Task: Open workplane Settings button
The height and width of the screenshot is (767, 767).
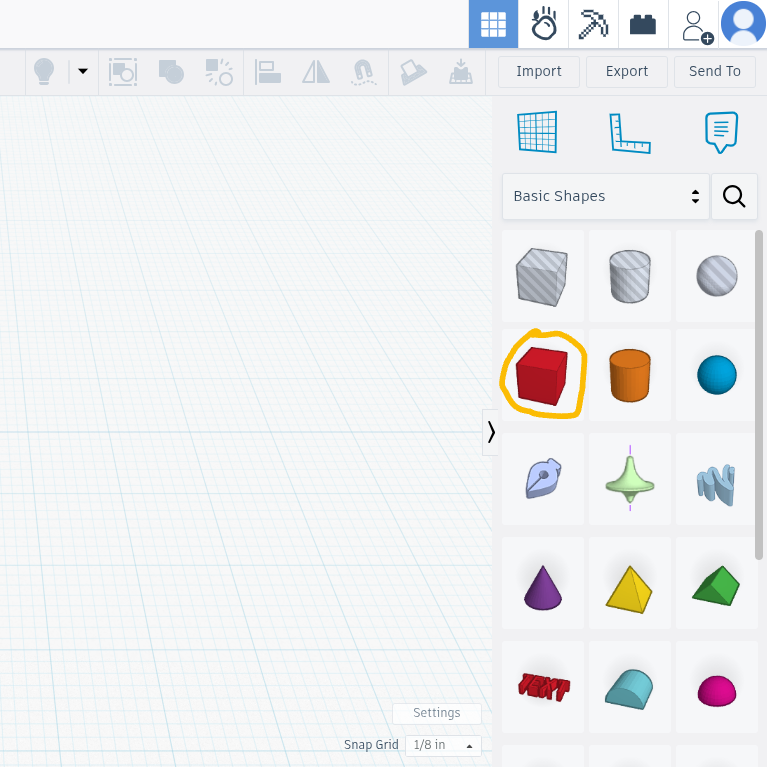Action: [x=437, y=713]
